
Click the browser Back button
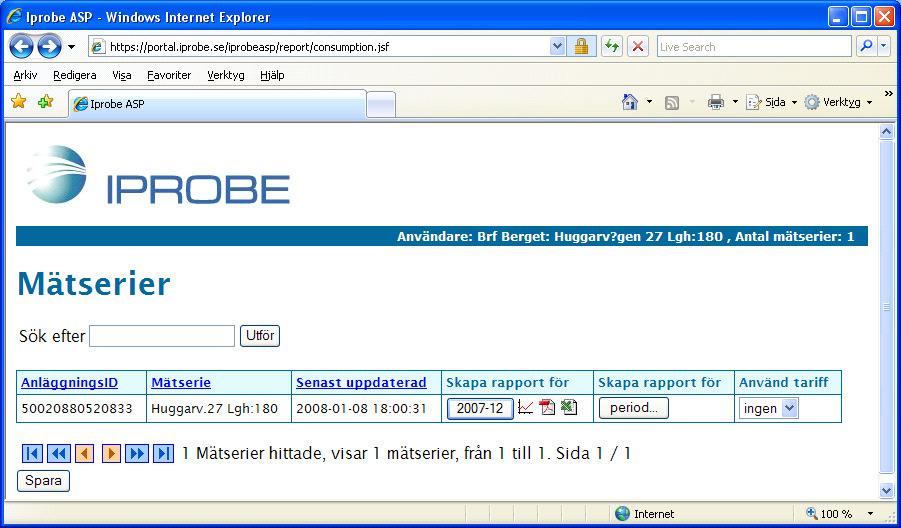coord(21,47)
